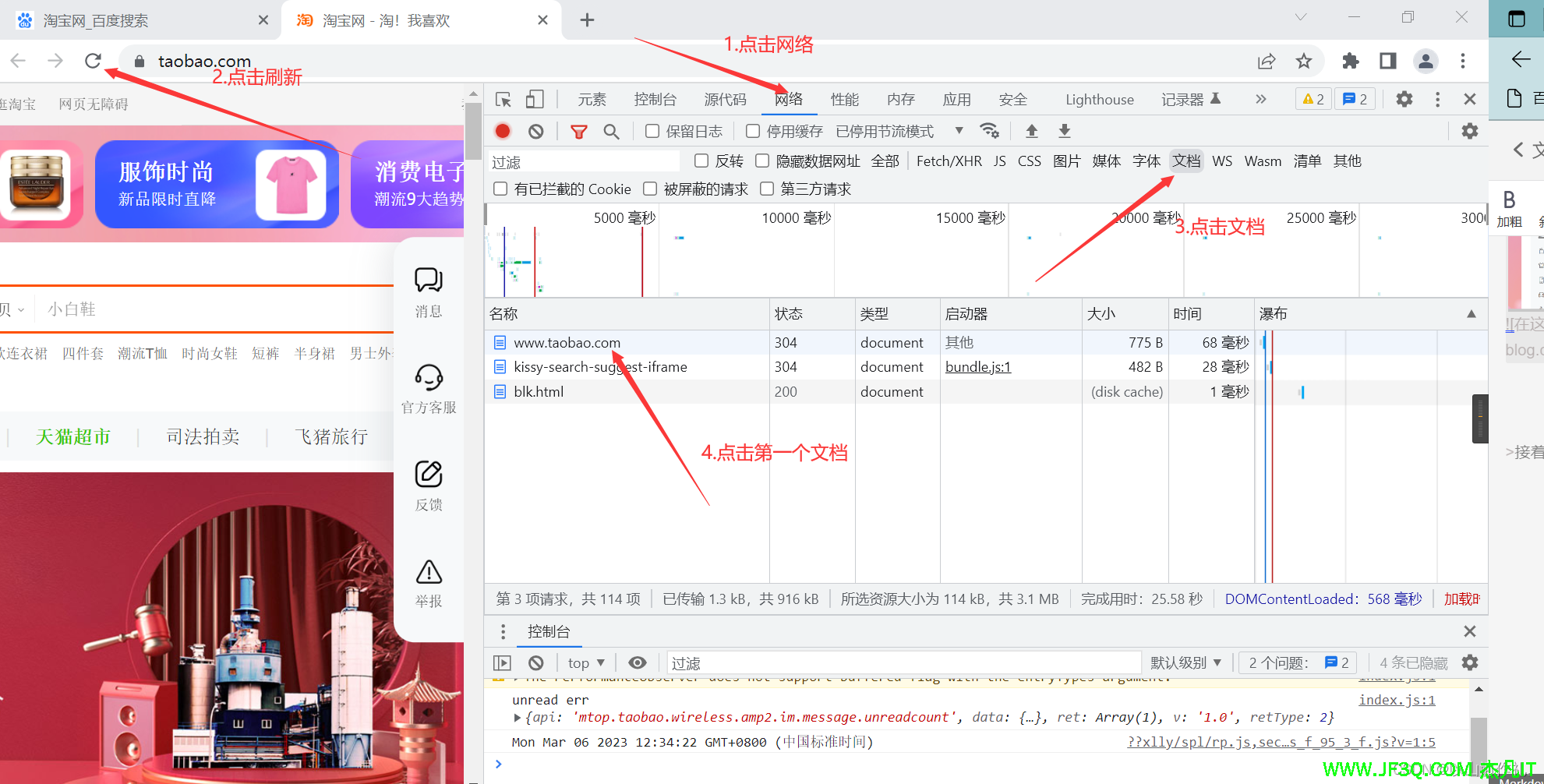Enable the 保留日志 checkbox
This screenshot has height=784, width=1544.
pos(652,131)
